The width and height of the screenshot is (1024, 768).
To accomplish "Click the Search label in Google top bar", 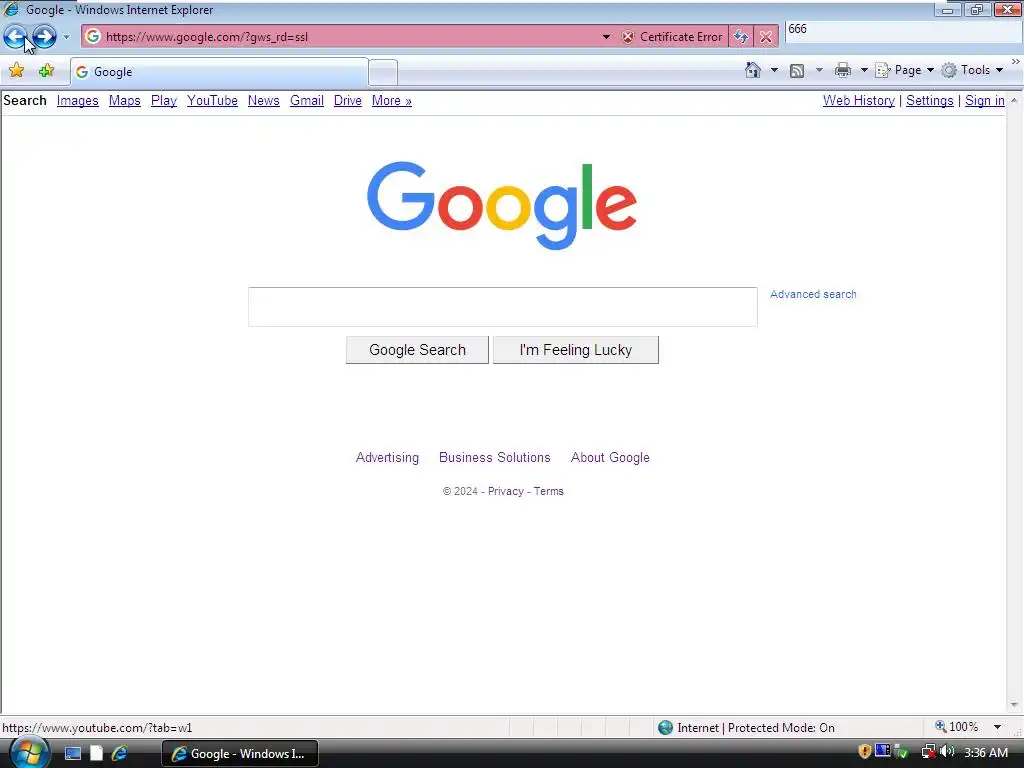I will click(x=25, y=101).
